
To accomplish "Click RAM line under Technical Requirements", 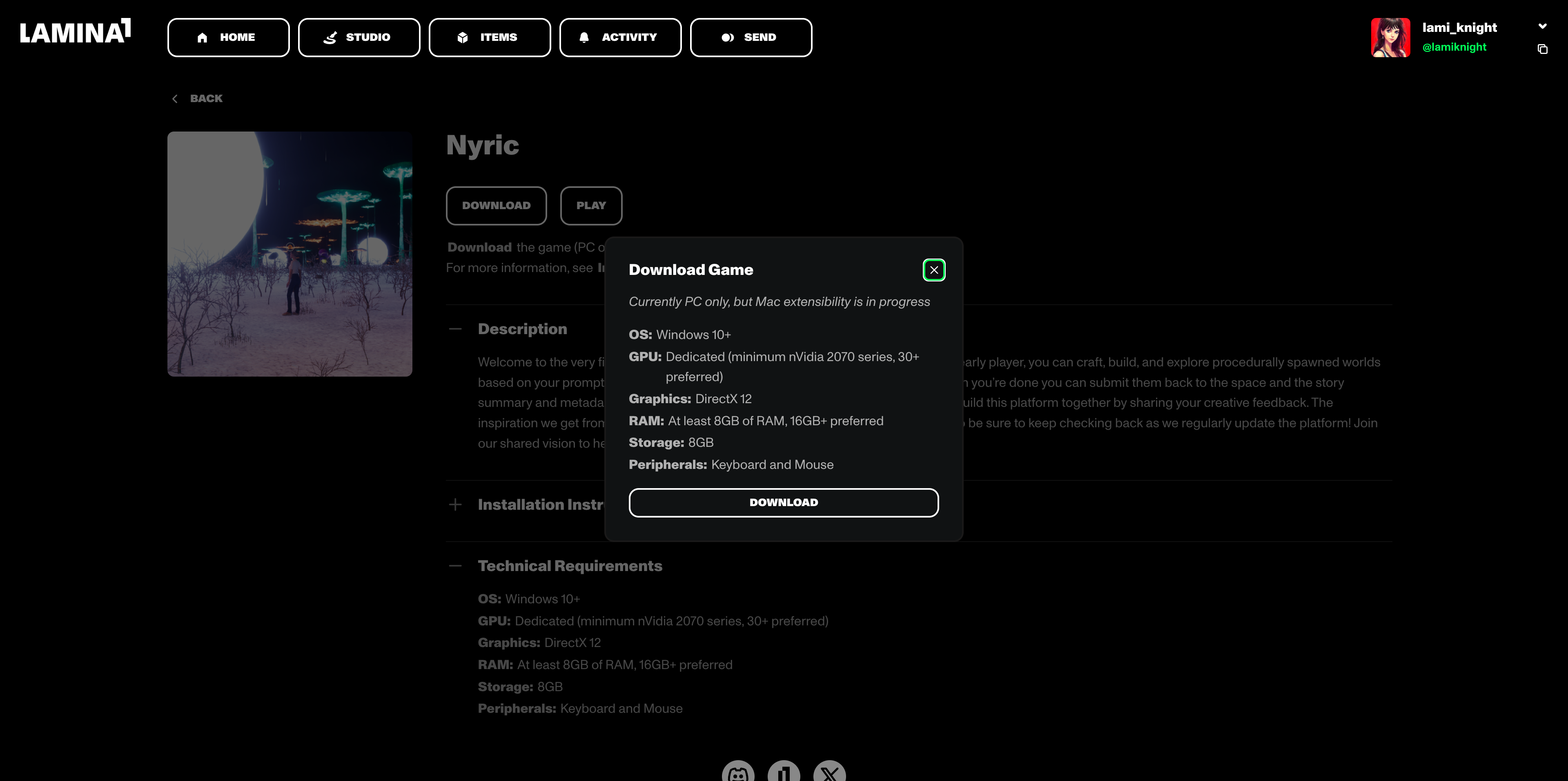I will [x=605, y=665].
